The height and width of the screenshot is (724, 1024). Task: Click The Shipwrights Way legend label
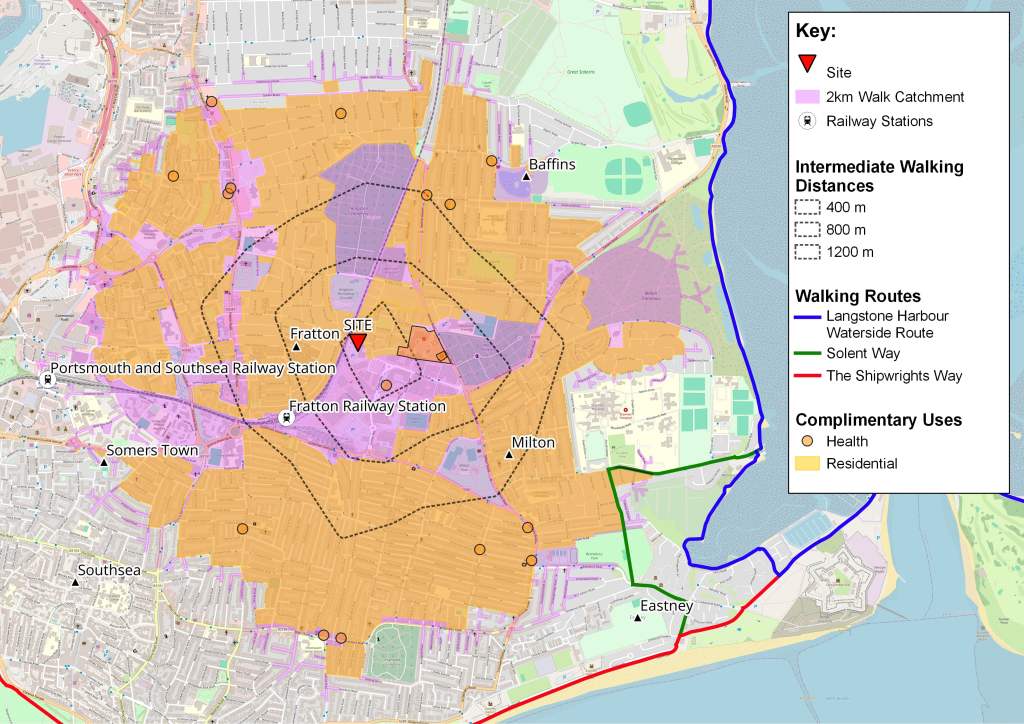[894, 376]
